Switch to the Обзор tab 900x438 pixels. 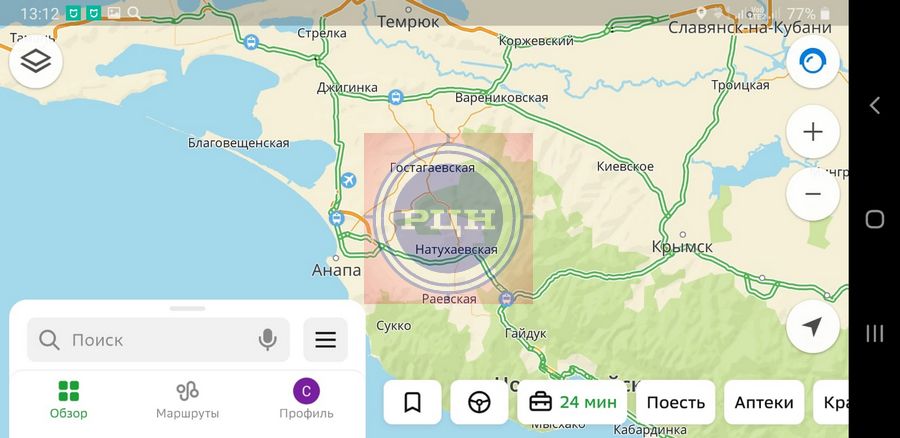click(69, 400)
